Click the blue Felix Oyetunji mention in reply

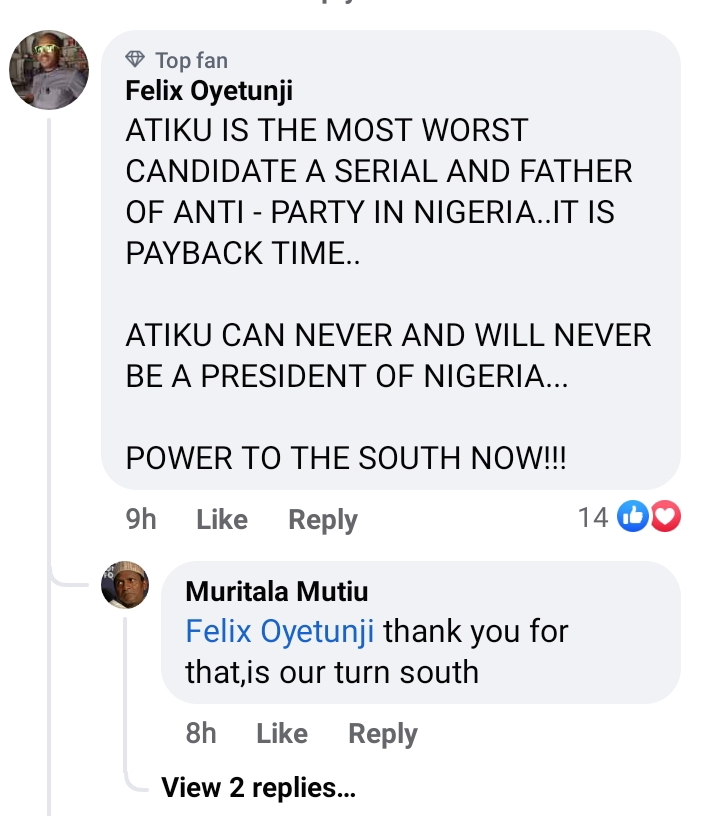click(280, 632)
